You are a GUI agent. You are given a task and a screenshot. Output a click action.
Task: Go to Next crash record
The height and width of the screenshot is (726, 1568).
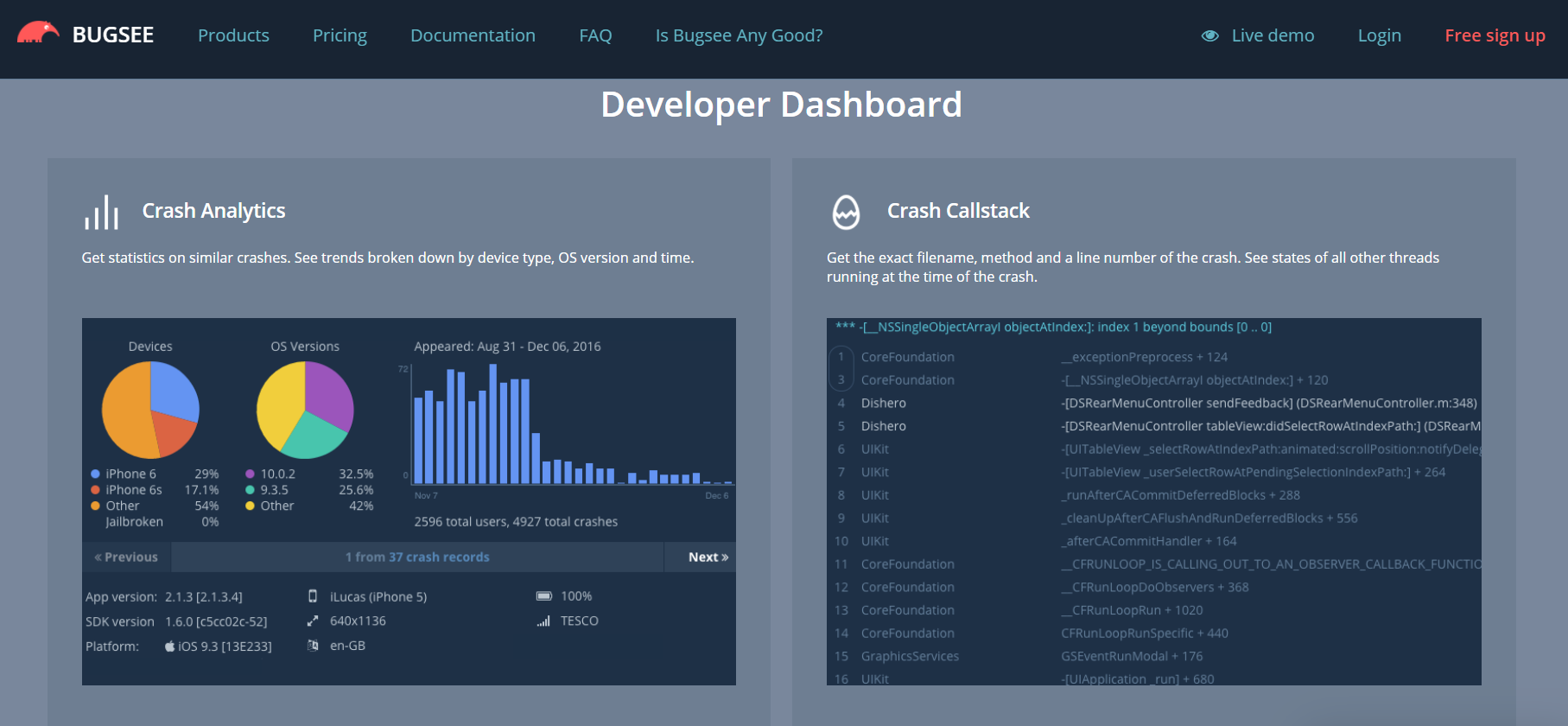pyautogui.click(x=708, y=557)
